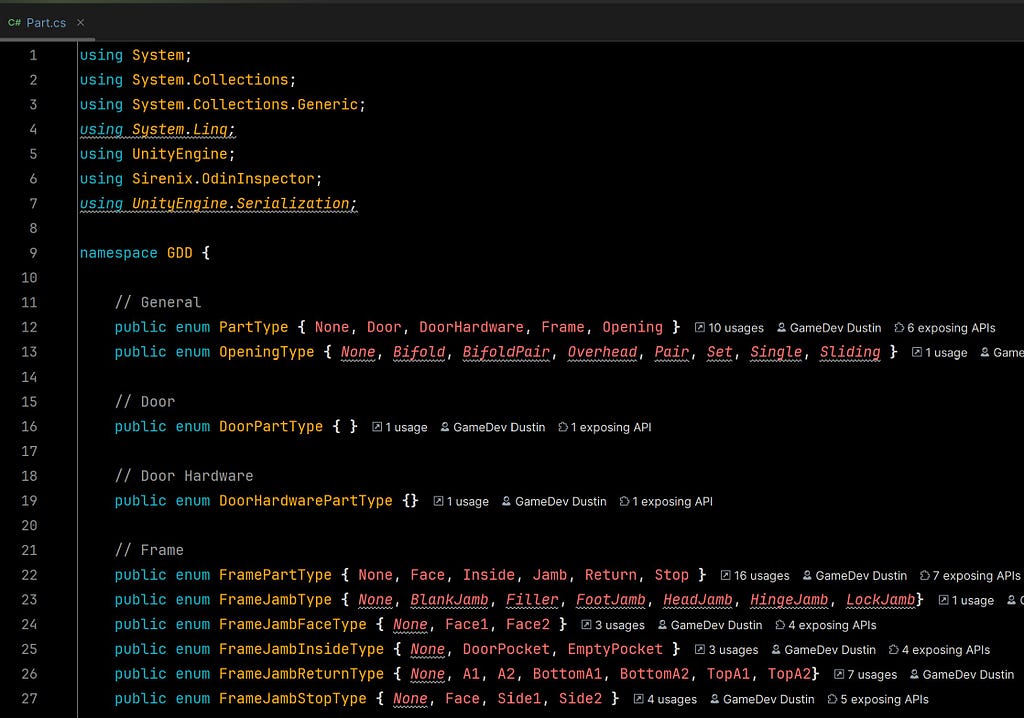
Task: Open '7 exposing APIs' hint
Action: pyautogui.click(x=976, y=576)
